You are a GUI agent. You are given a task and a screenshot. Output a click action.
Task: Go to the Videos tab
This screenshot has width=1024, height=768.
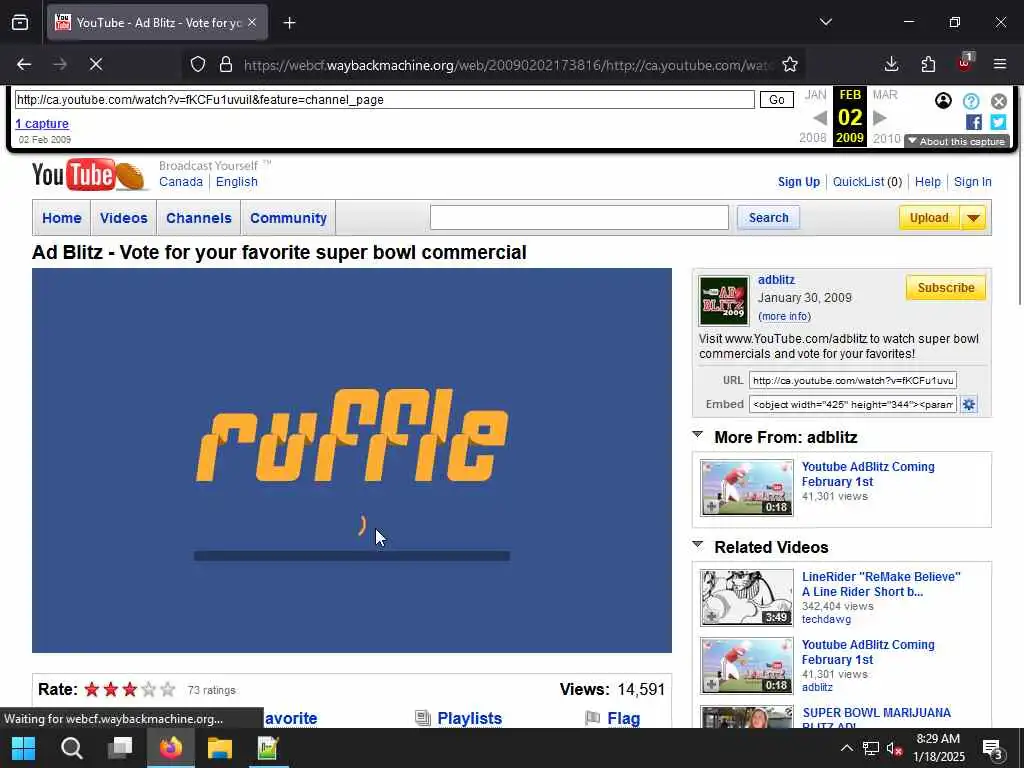[x=123, y=218]
